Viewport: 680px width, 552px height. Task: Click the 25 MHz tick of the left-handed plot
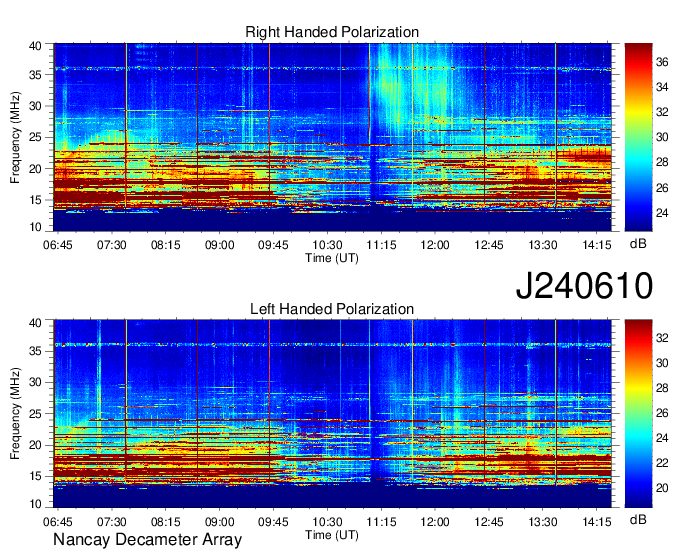(35, 414)
